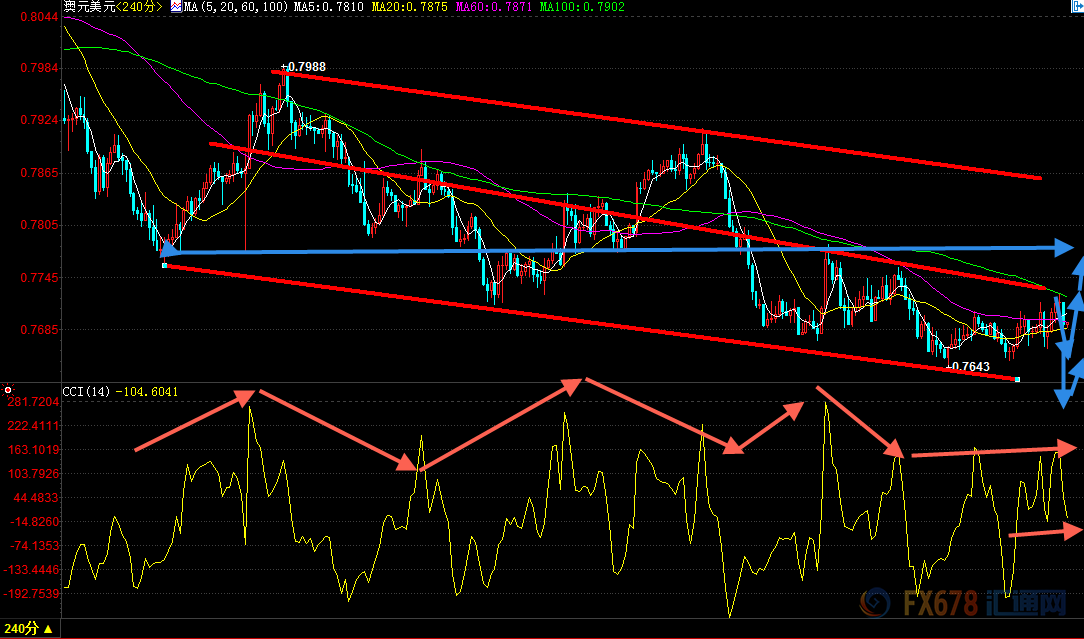This screenshot has width=1084, height=639.
Task: Click the MA indicator chart icon
Action: click(x=176, y=7)
